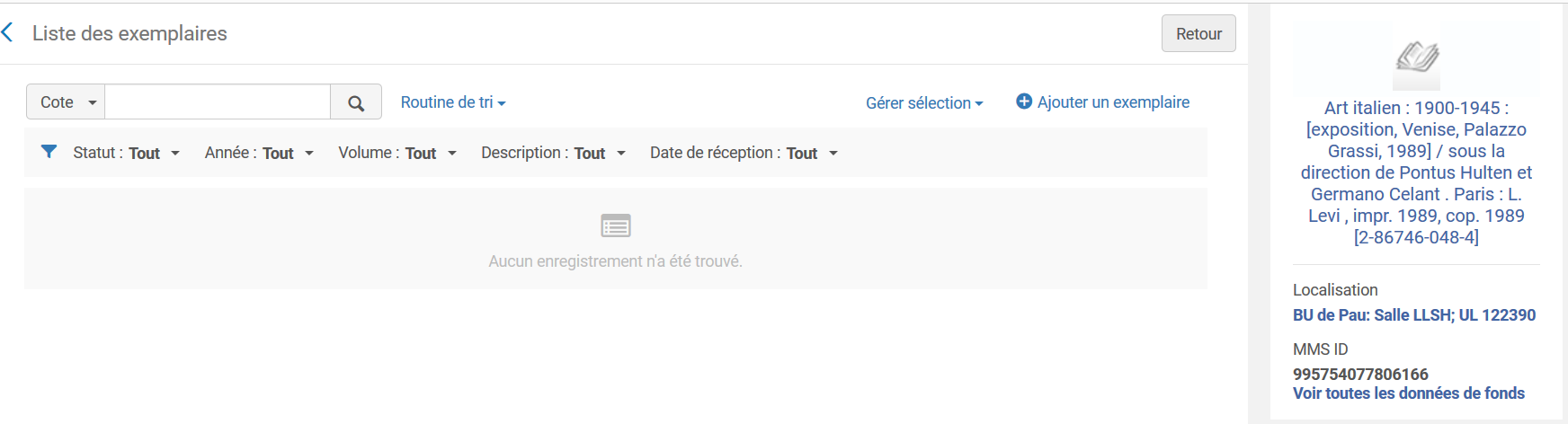The width and height of the screenshot is (1568, 424).
Task: Click the search text input field
Action: click(x=218, y=102)
